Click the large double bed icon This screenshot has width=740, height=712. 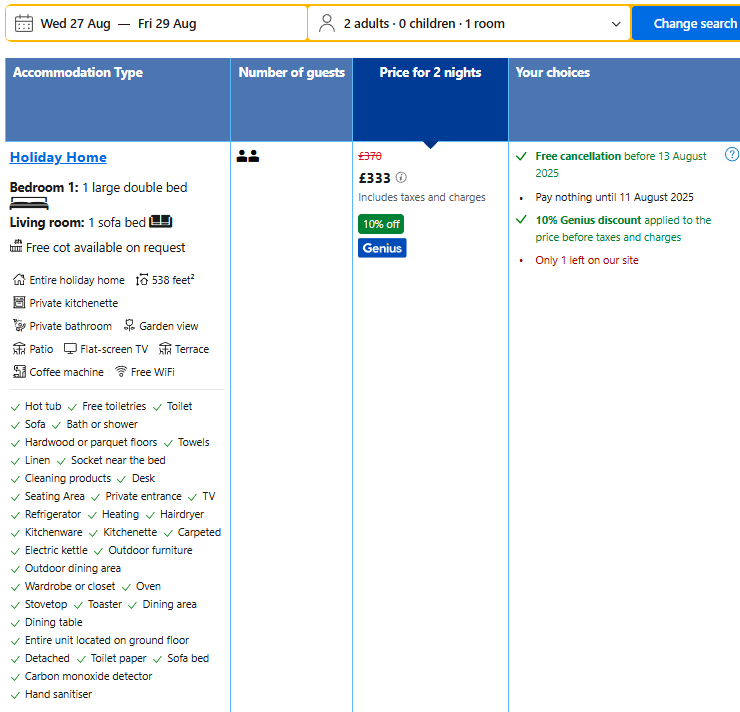29,204
